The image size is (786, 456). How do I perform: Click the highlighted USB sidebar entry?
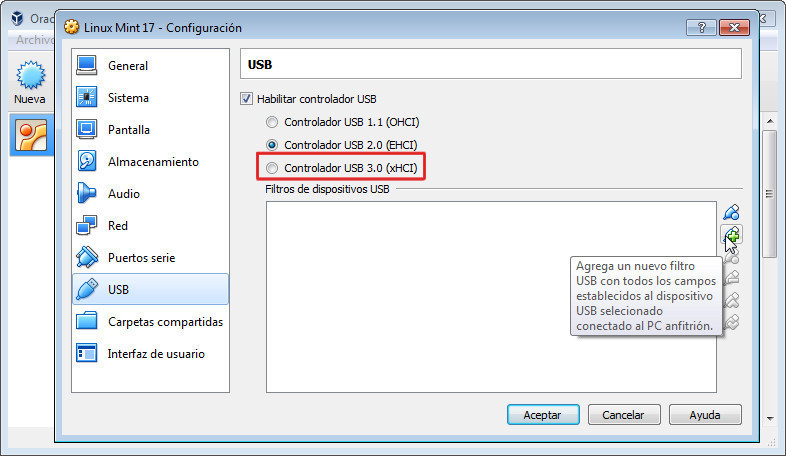click(117, 290)
